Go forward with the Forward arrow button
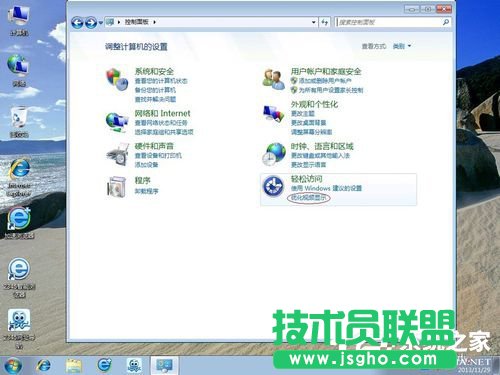This screenshot has height=375, width=500. (x=91, y=22)
